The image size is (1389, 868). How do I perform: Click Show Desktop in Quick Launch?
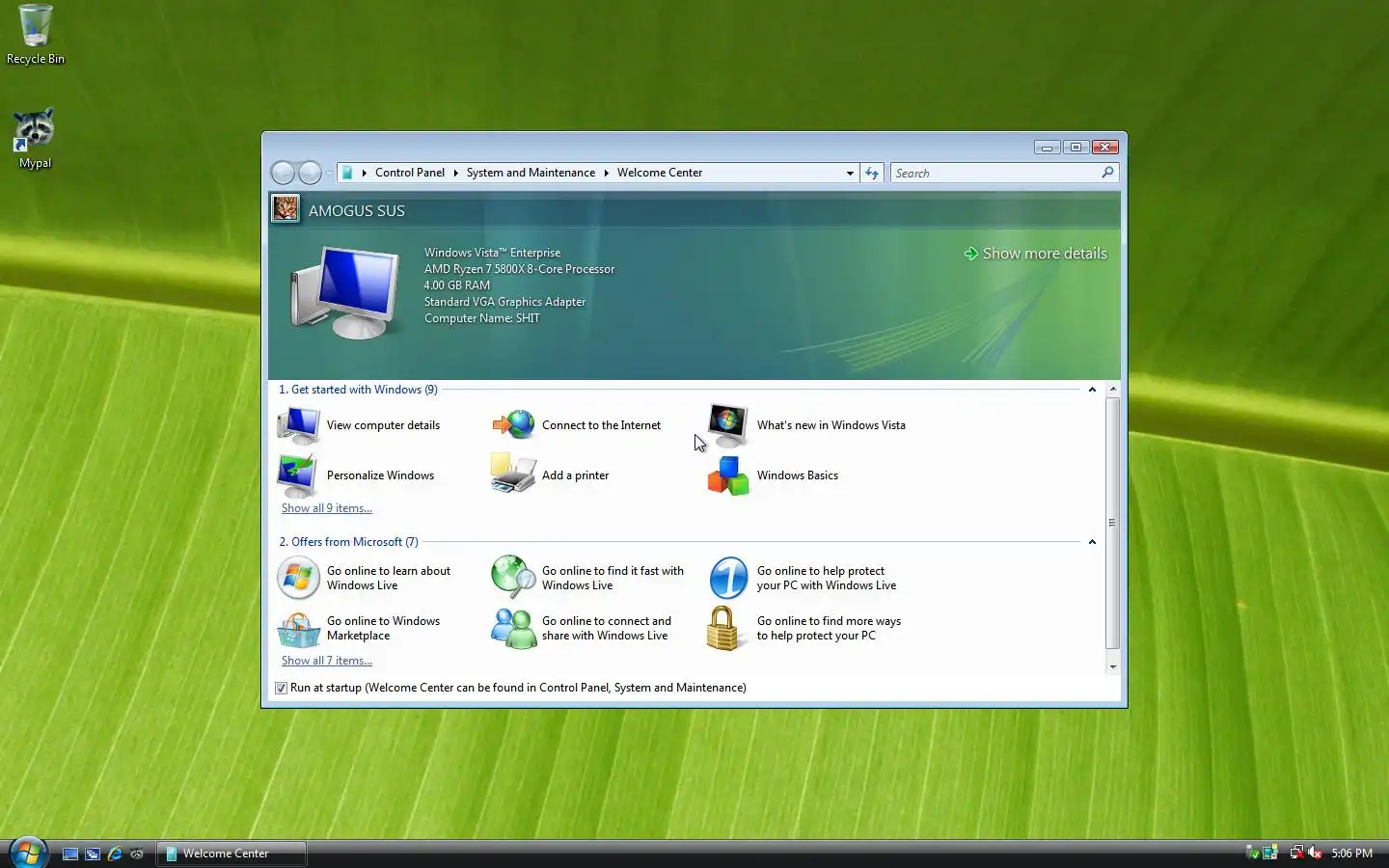[x=70, y=854]
